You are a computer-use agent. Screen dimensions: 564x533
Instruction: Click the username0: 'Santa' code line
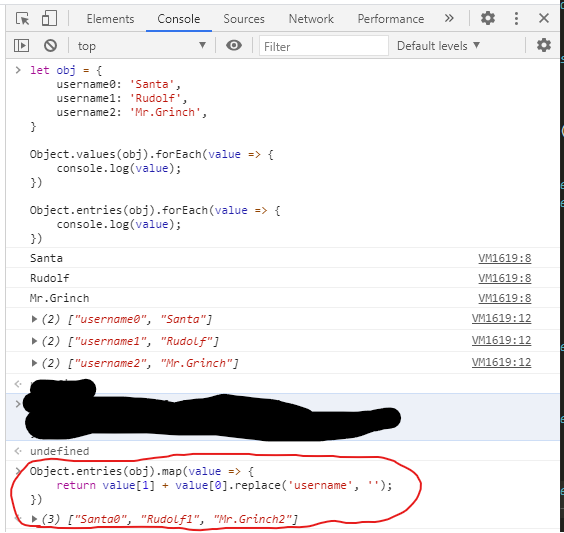(x=119, y=85)
